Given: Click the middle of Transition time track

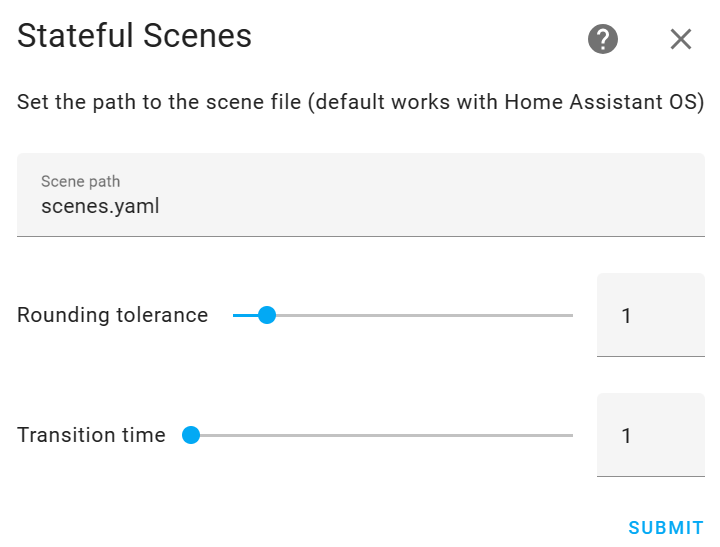Looking at the screenshot, I should [382, 435].
